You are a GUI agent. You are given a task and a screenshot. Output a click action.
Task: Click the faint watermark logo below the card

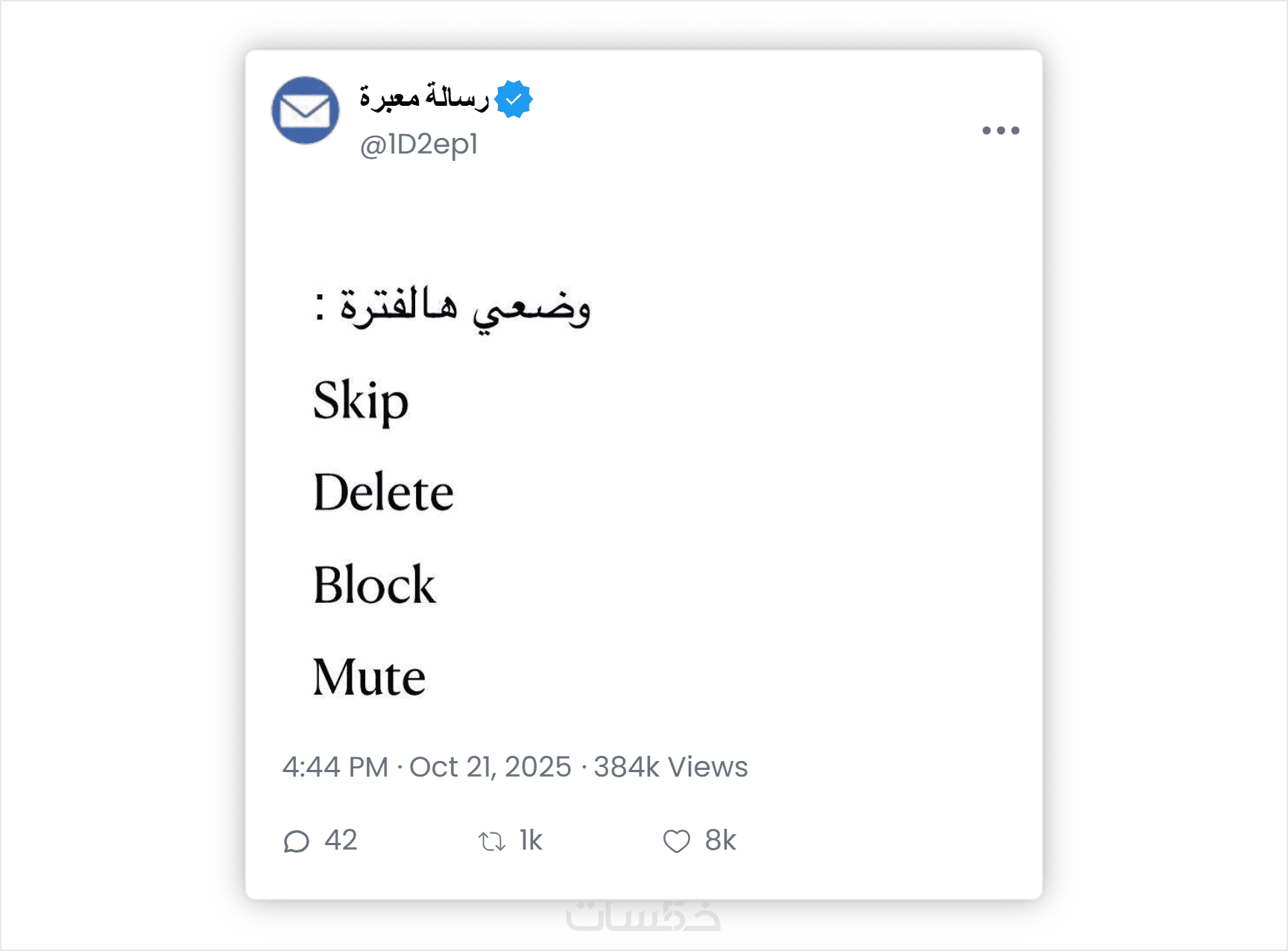click(643, 916)
